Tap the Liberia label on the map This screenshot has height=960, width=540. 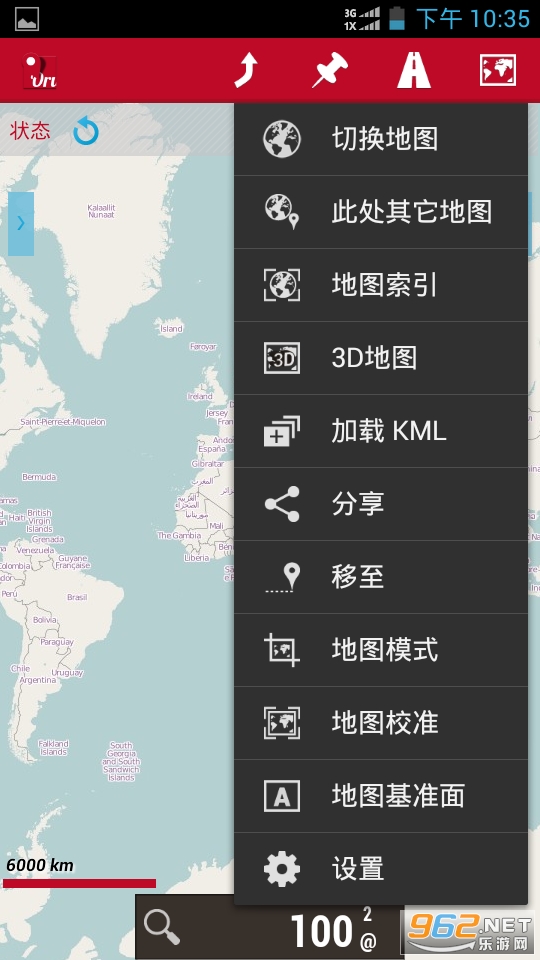pos(196,558)
